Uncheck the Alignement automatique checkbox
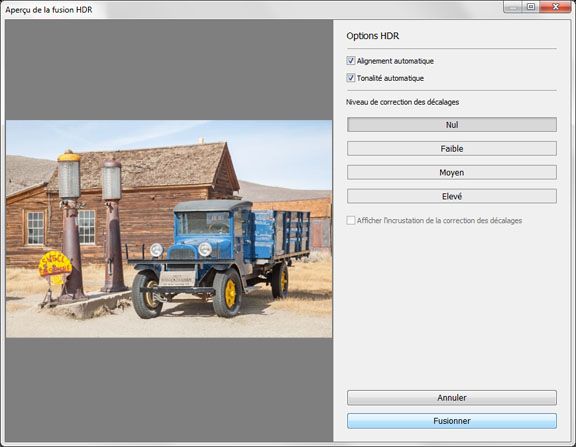This screenshot has height=447, width=576. (351, 61)
